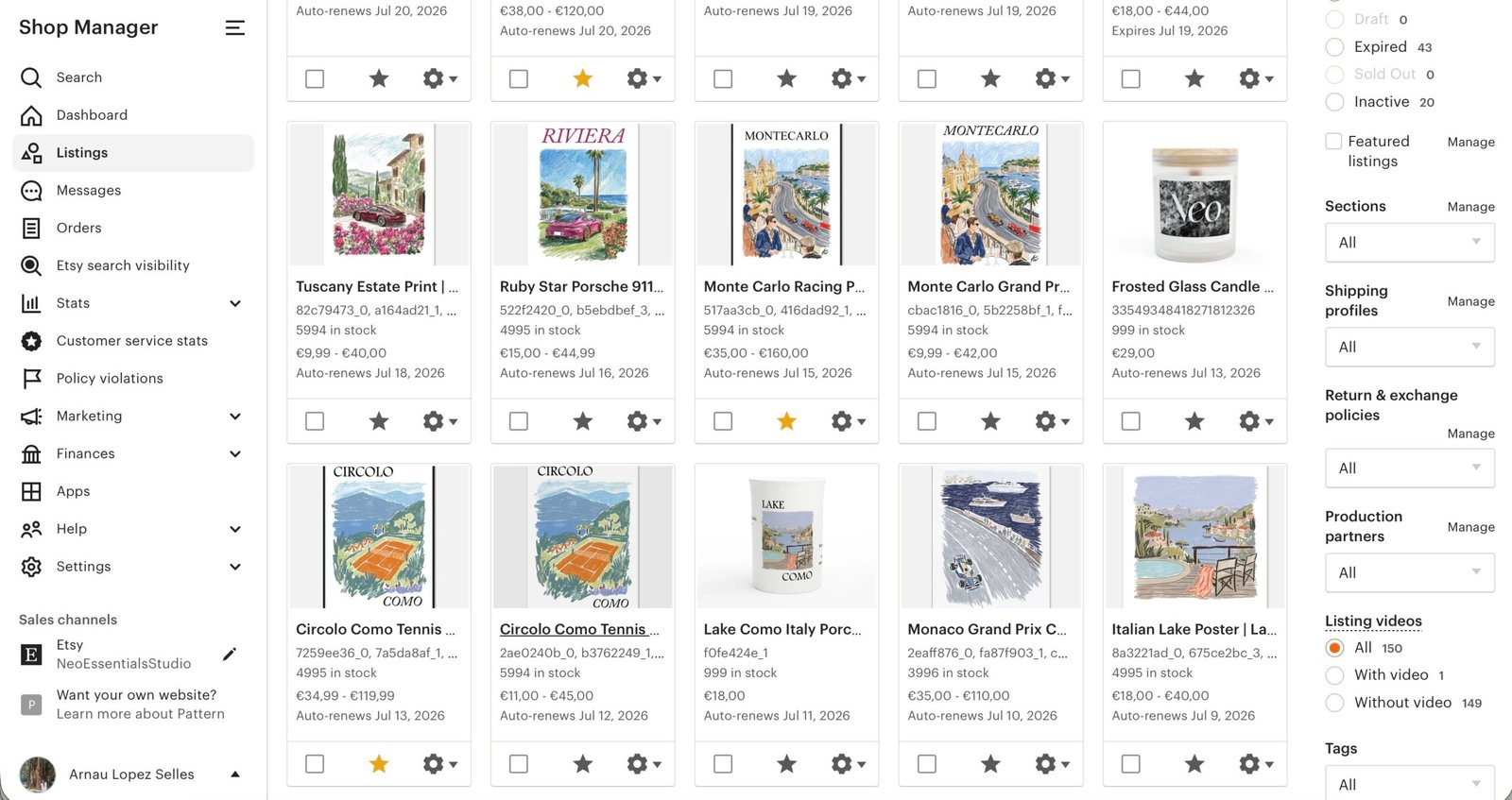Filter by Expired listing status
Viewport: 1512px width, 800px height.
point(1334,47)
